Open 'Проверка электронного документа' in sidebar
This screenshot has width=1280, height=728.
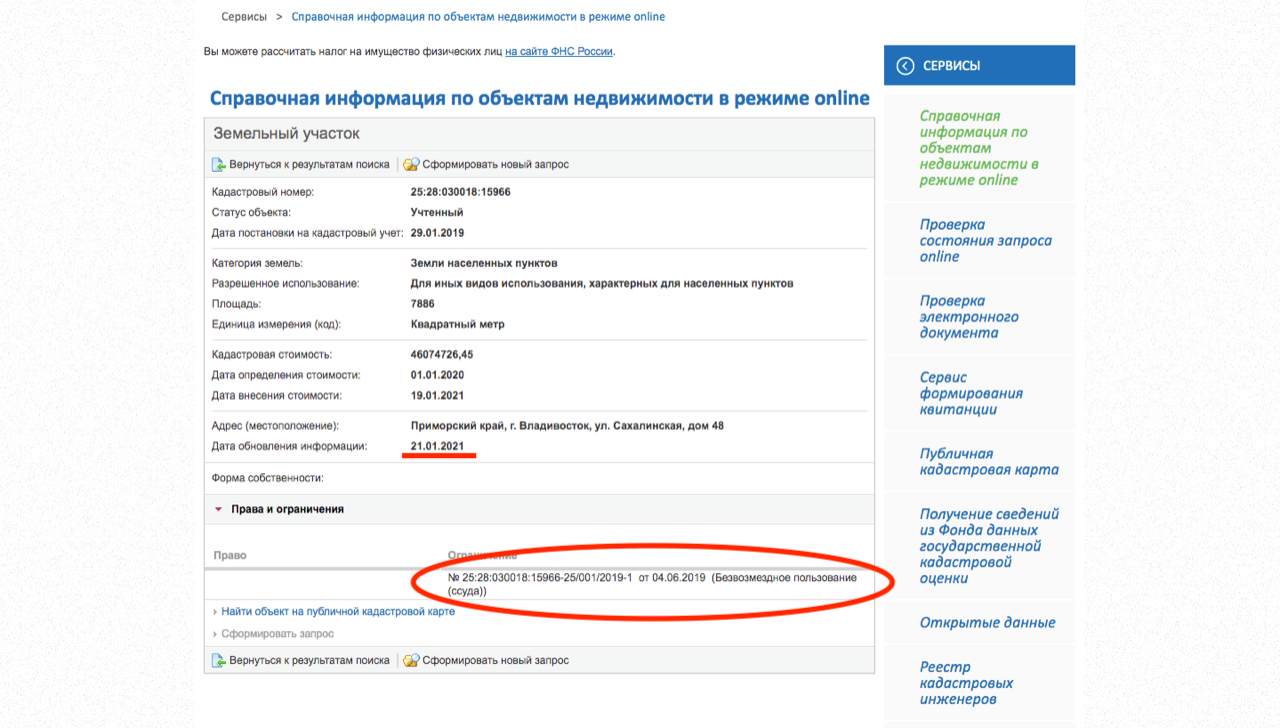(x=969, y=317)
